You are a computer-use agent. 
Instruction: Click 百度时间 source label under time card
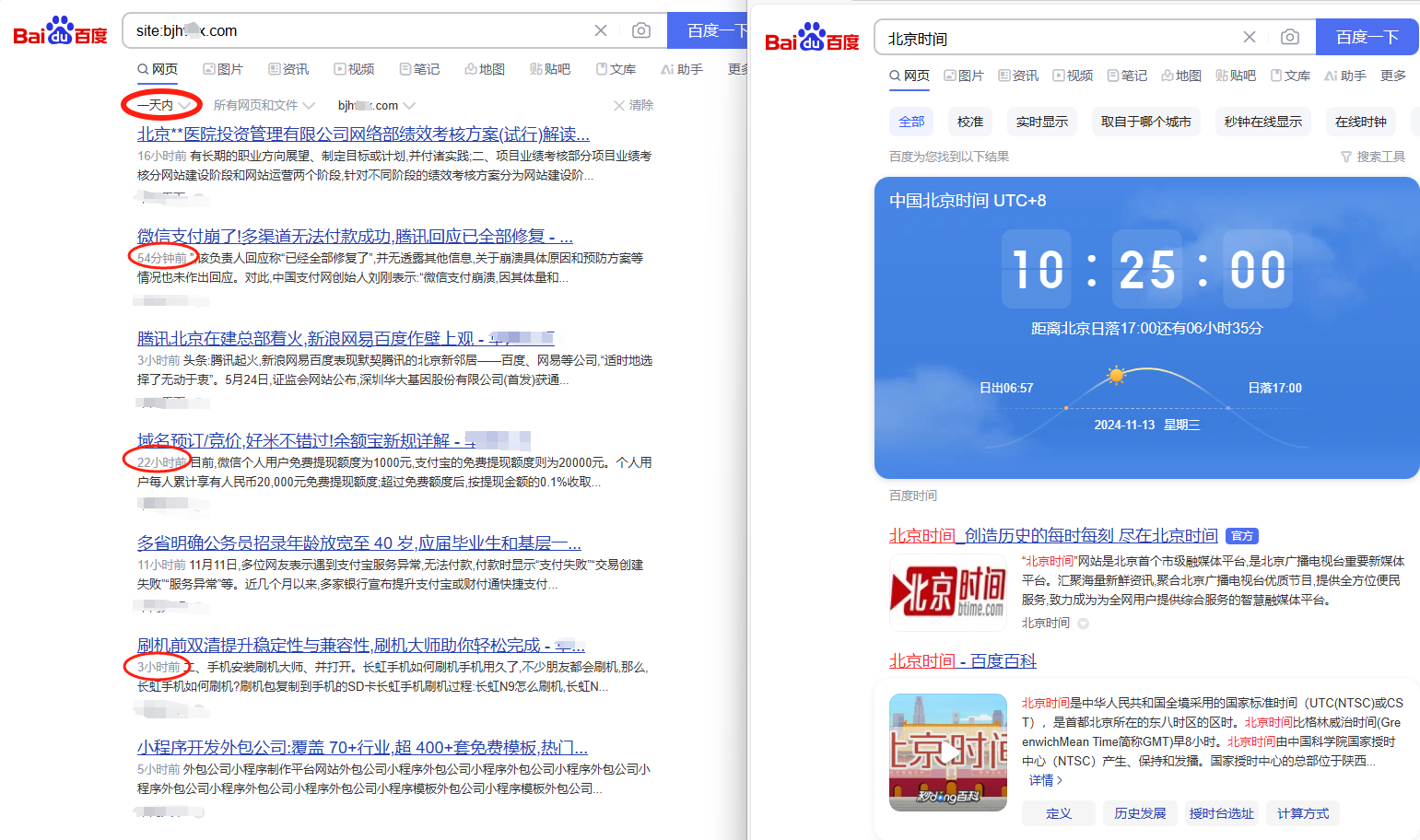tap(913, 496)
